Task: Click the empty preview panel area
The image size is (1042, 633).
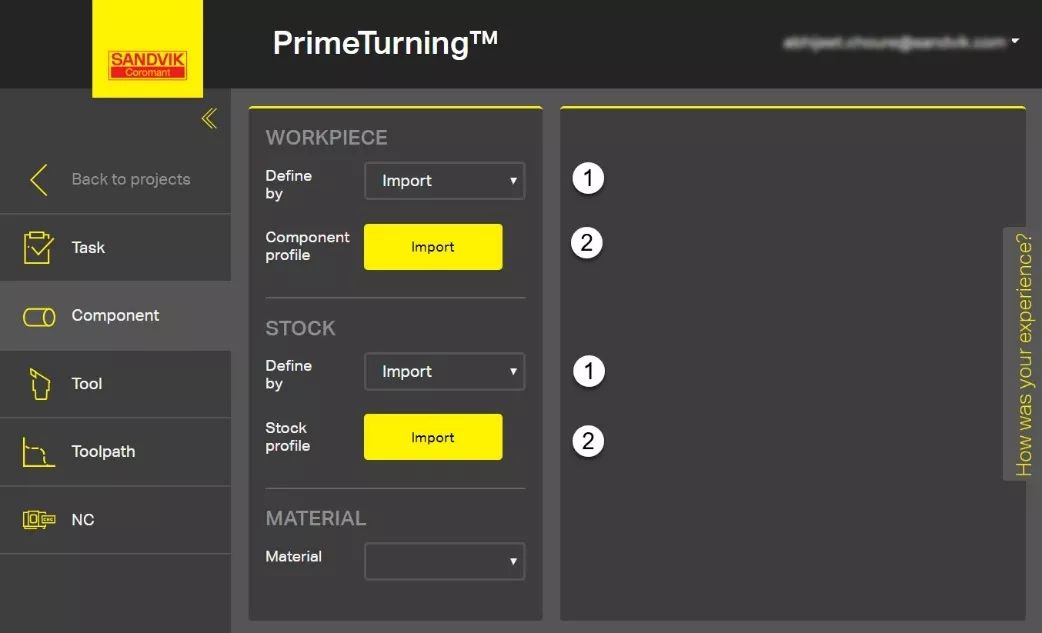Action: click(793, 364)
